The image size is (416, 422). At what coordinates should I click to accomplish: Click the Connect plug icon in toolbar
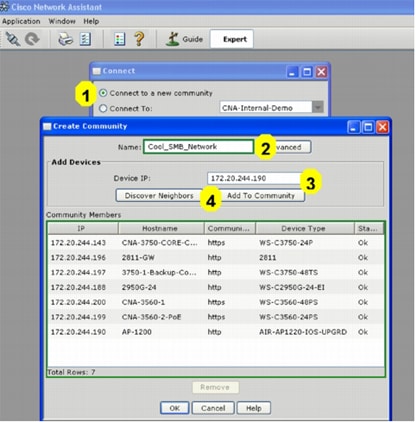click(12, 39)
